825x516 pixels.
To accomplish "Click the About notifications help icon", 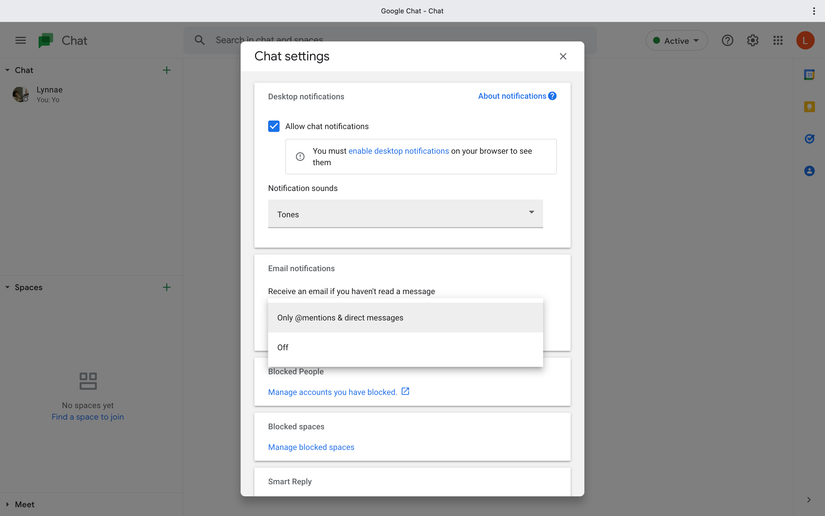I will 552,96.
